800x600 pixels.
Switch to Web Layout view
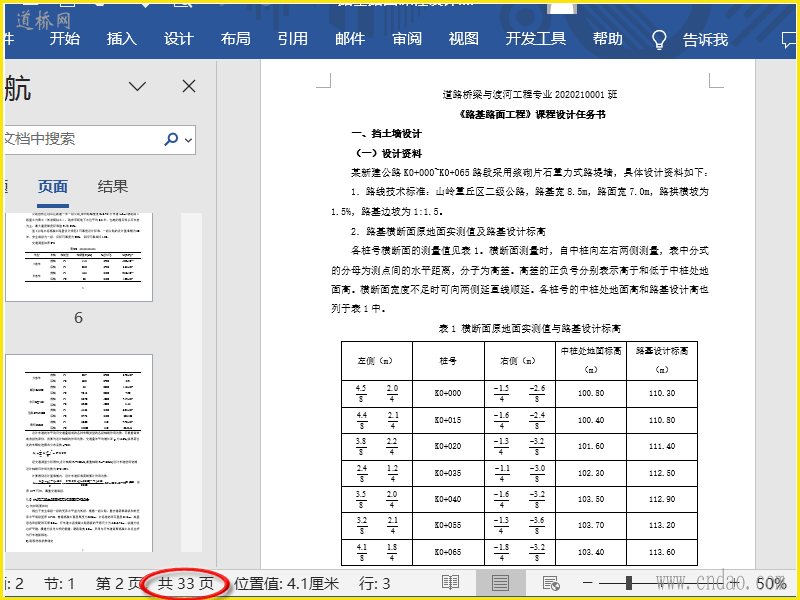pyautogui.click(x=551, y=583)
